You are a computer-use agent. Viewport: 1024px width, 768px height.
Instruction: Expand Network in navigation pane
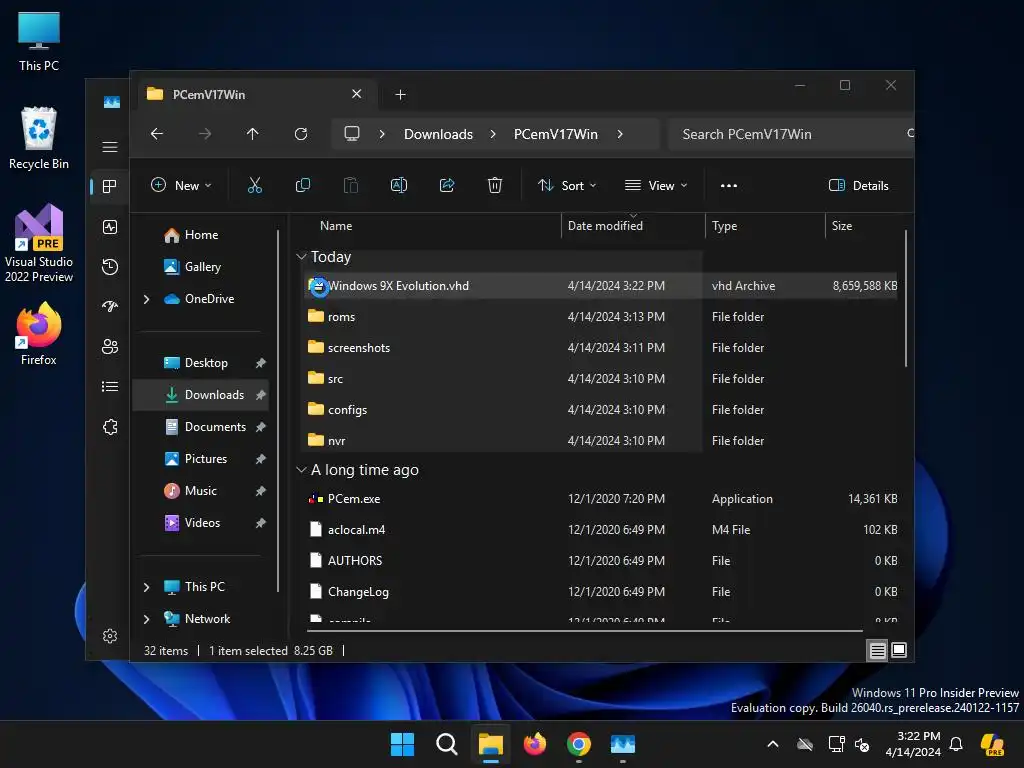tap(146, 619)
